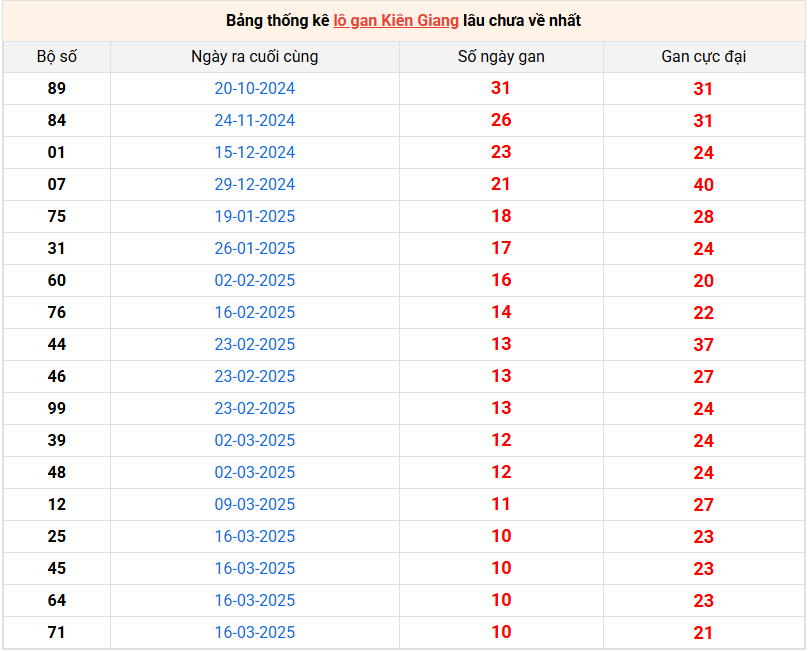Open the 02-02-2025 date link

[x=255, y=280]
